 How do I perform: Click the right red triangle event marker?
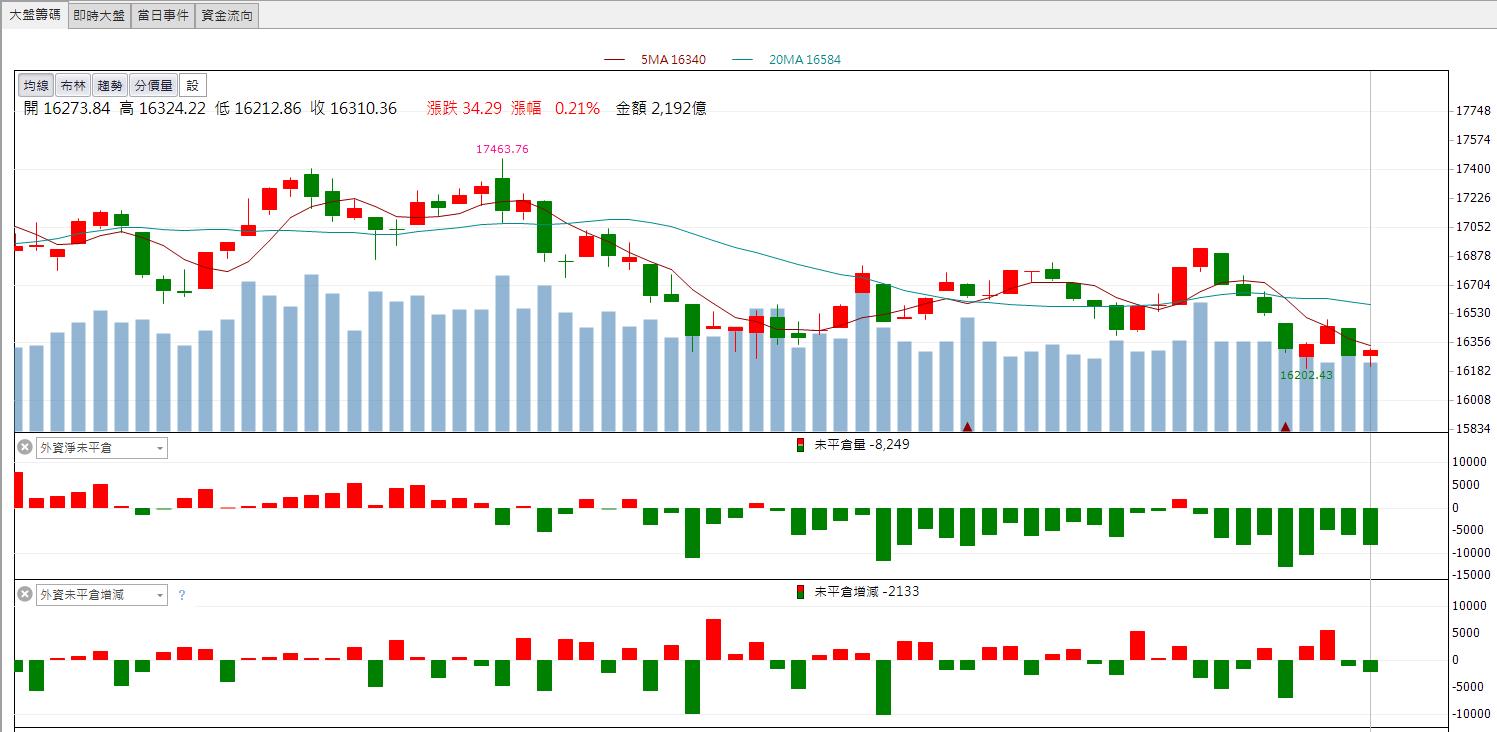pos(1285,427)
